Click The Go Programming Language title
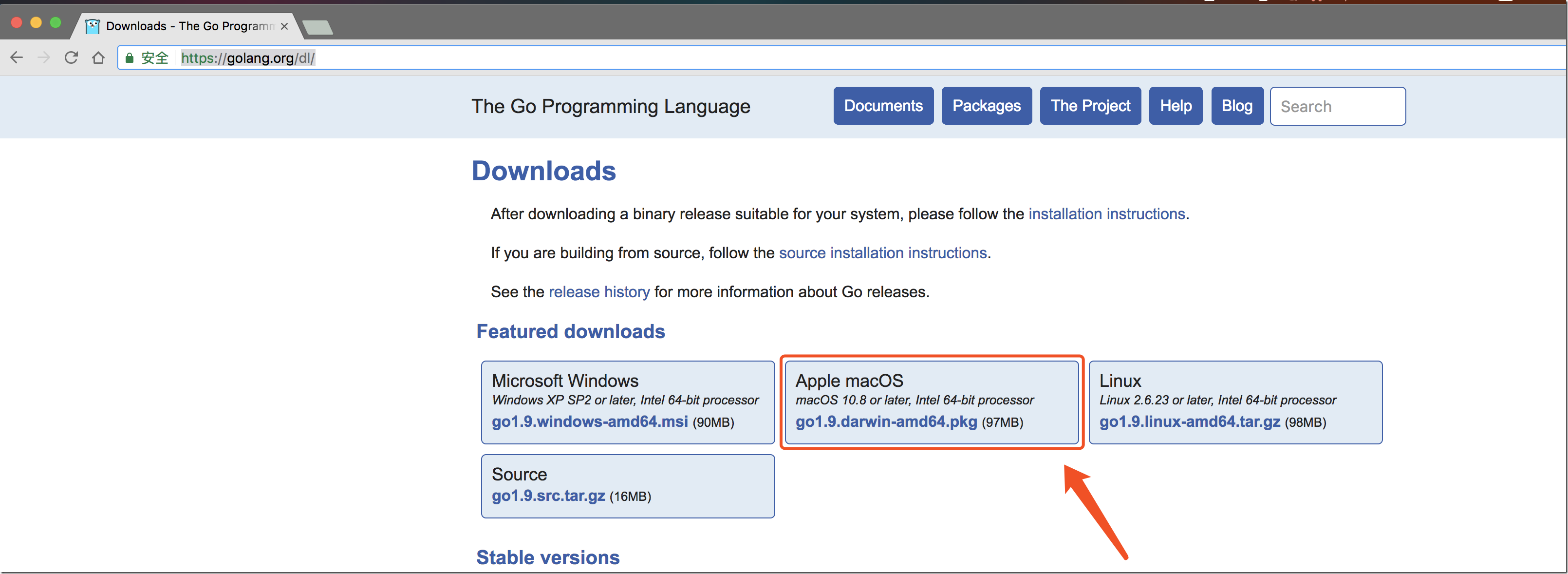This screenshot has height=574, width=1568. point(611,107)
